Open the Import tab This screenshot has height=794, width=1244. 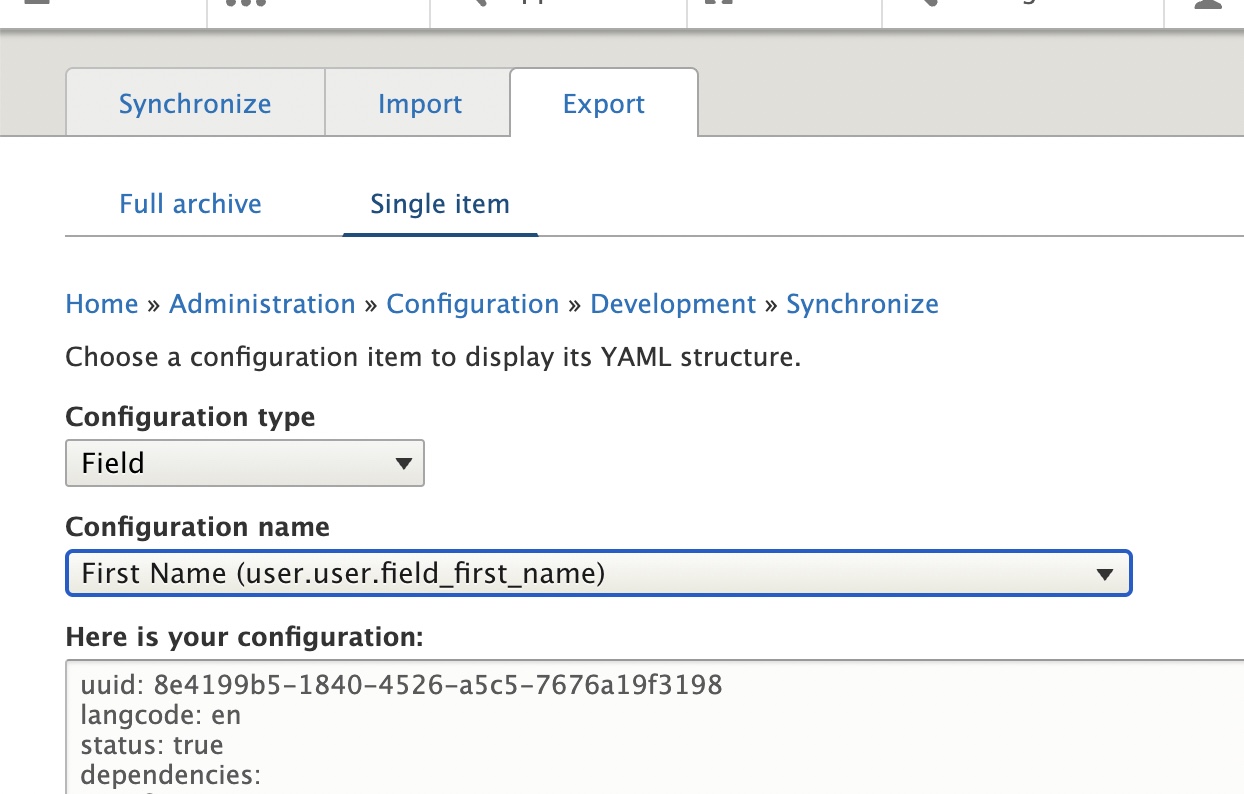coord(420,103)
